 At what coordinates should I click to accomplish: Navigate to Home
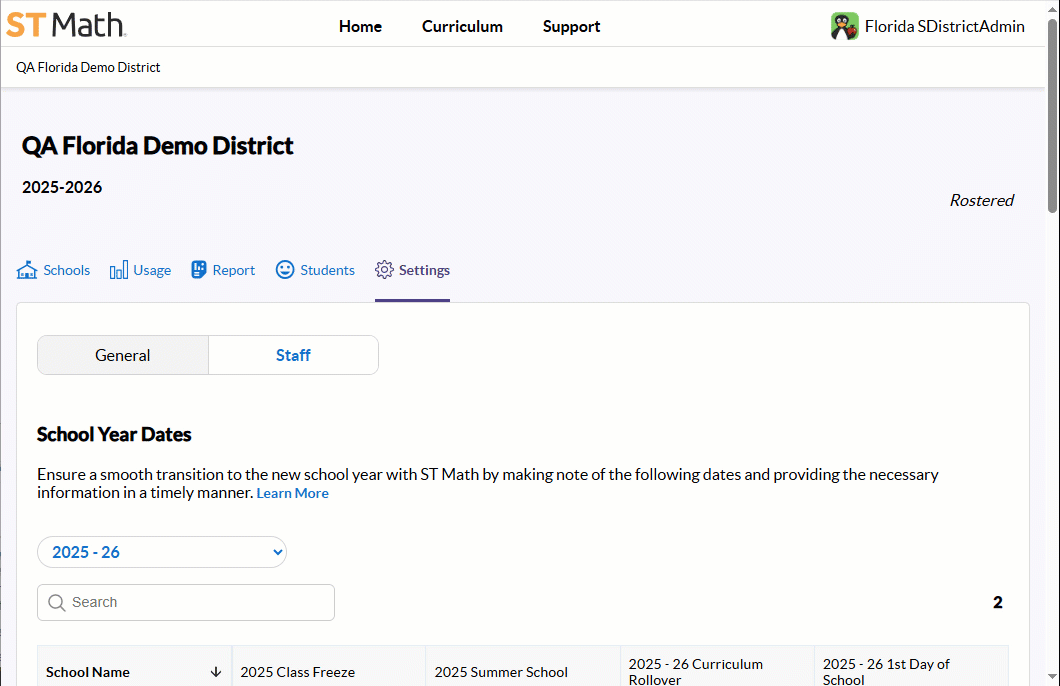point(360,27)
